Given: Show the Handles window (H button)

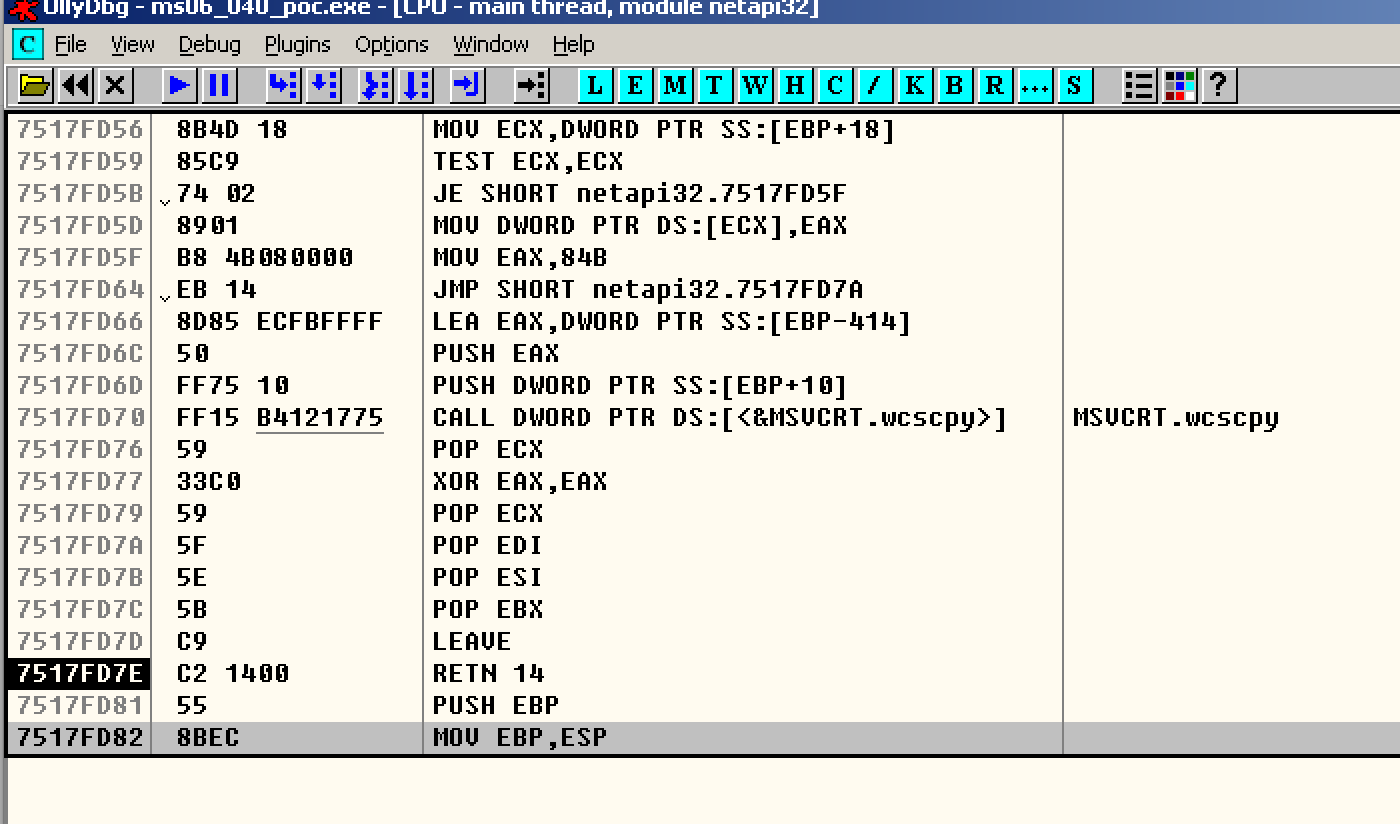Looking at the screenshot, I should click(x=795, y=85).
